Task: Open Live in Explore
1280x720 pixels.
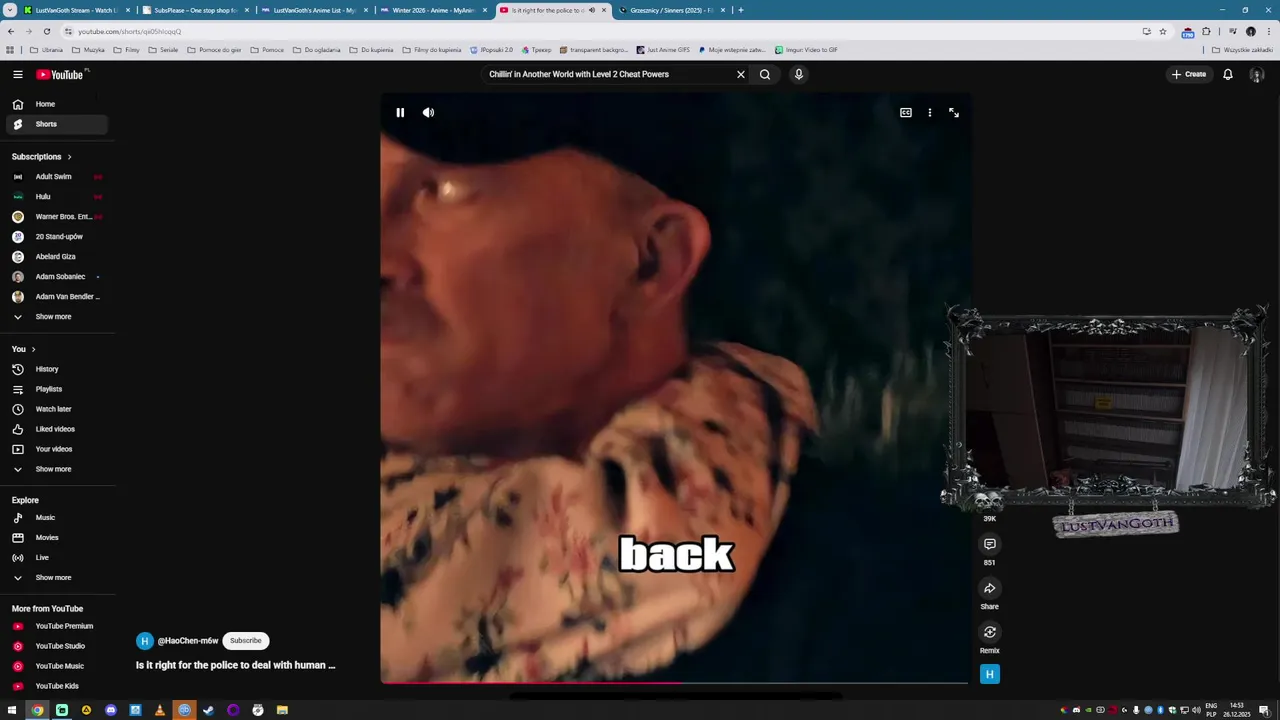Action: pos(57,558)
